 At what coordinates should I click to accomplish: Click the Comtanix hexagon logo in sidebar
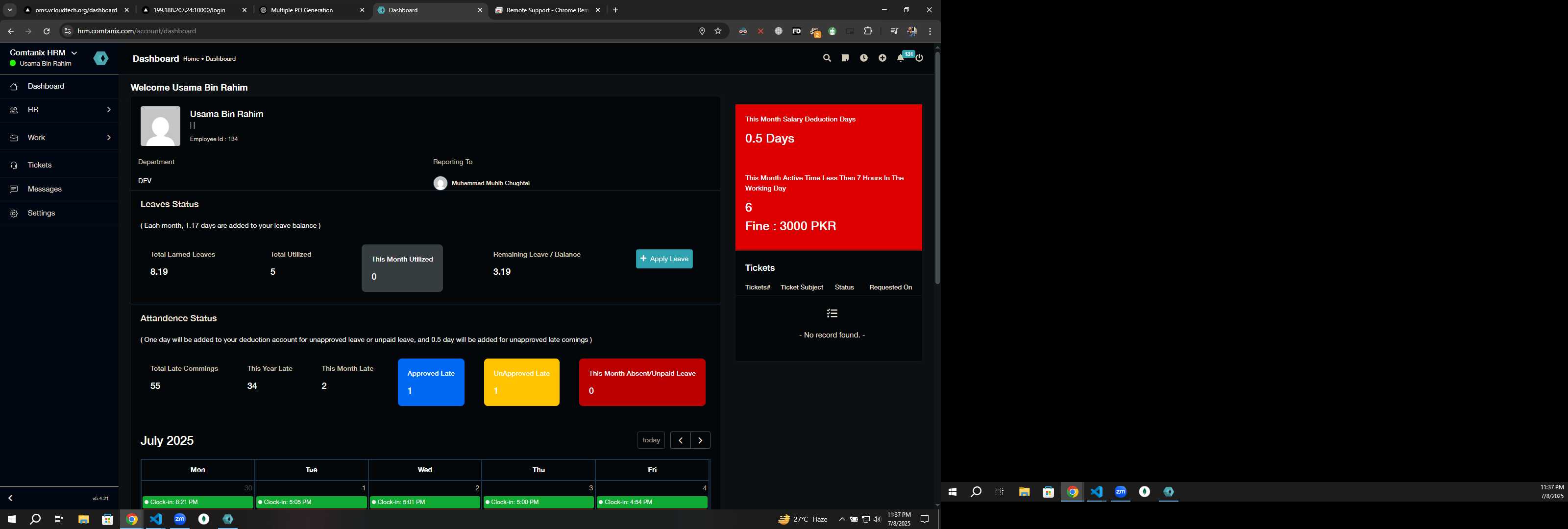coord(101,58)
